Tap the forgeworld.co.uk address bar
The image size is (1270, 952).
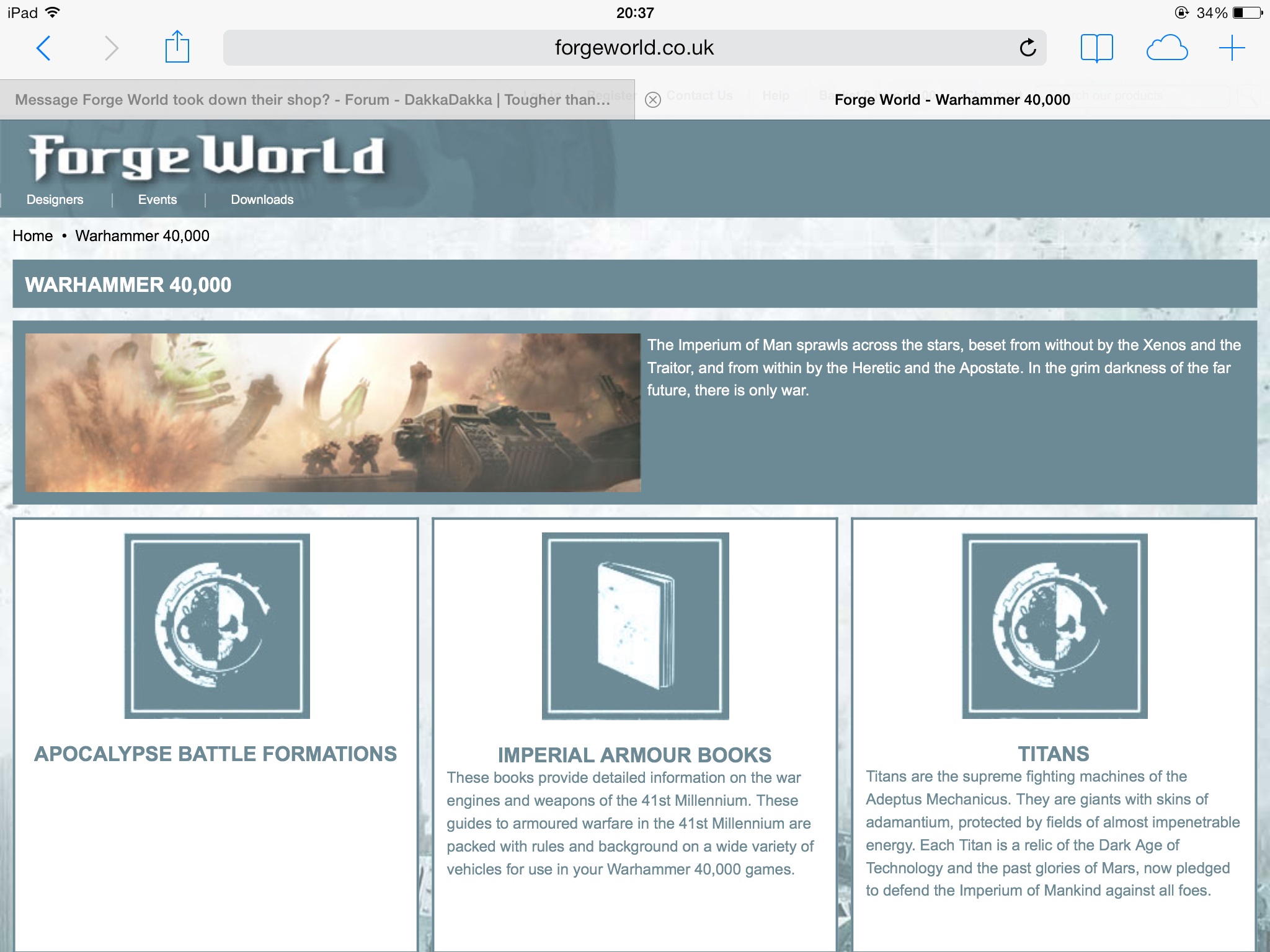[x=634, y=48]
